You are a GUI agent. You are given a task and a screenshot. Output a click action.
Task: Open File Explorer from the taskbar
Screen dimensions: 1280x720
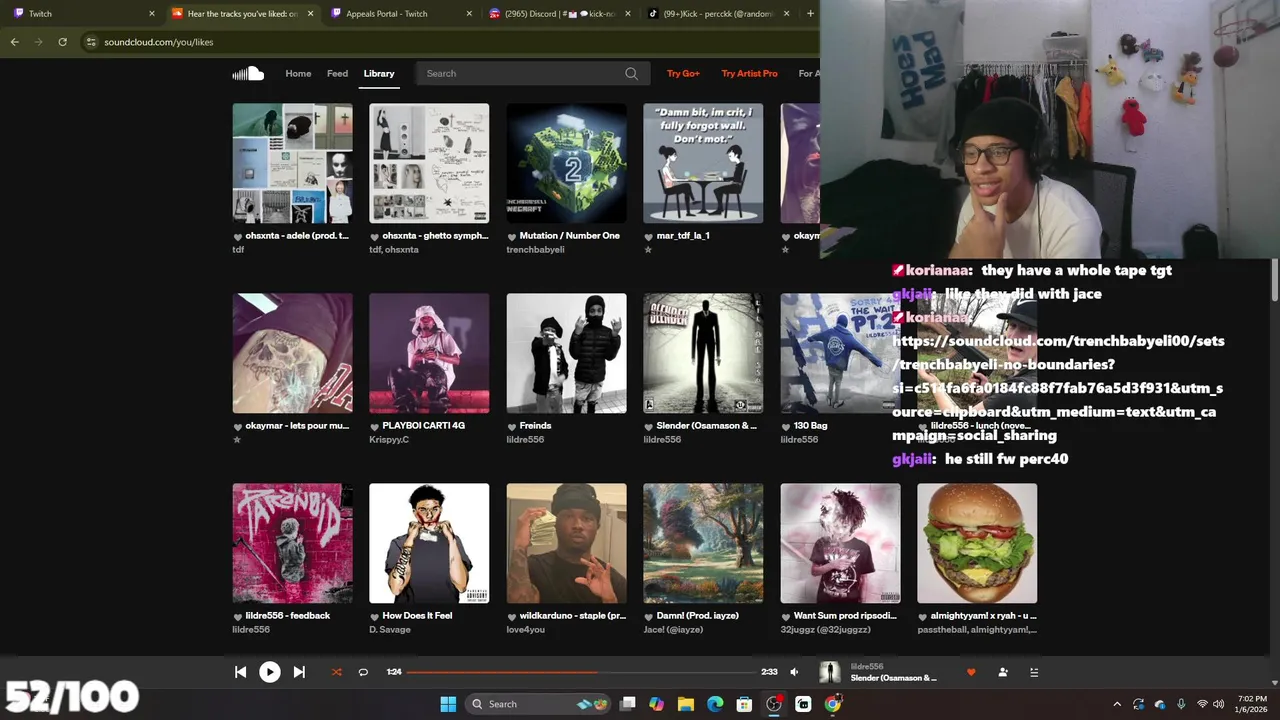click(x=685, y=704)
